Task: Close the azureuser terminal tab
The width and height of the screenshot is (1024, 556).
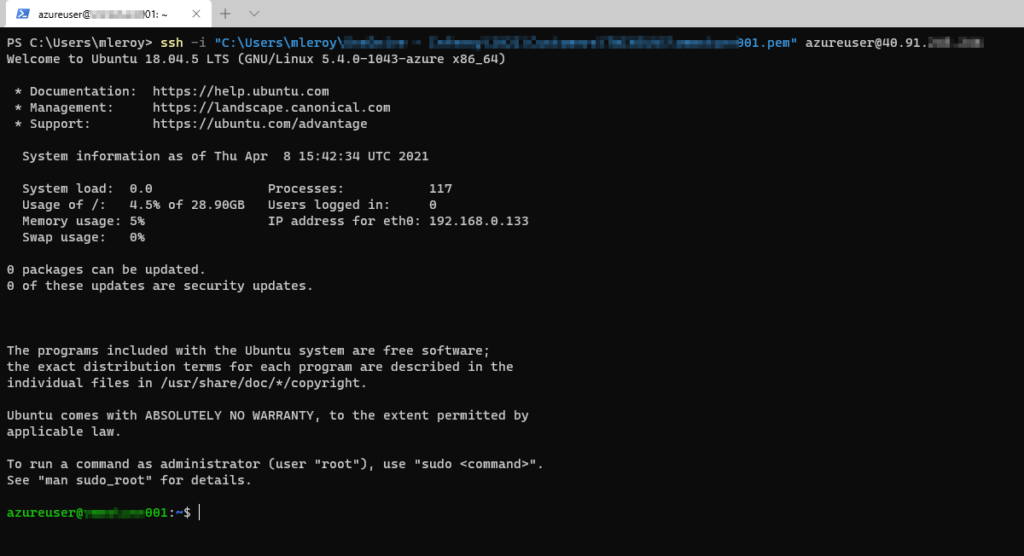Action: point(196,14)
